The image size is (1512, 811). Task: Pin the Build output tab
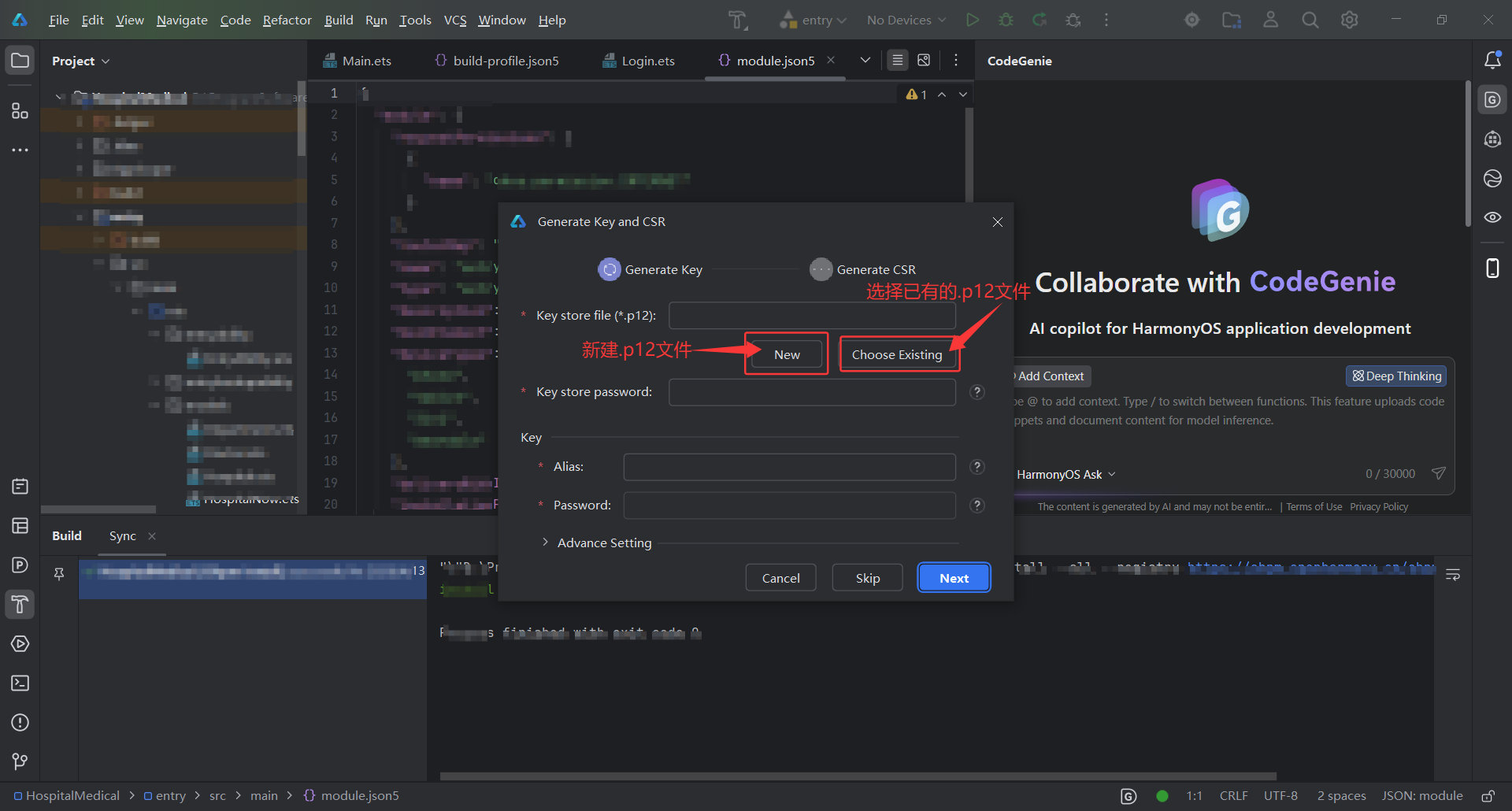tap(59, 574)
